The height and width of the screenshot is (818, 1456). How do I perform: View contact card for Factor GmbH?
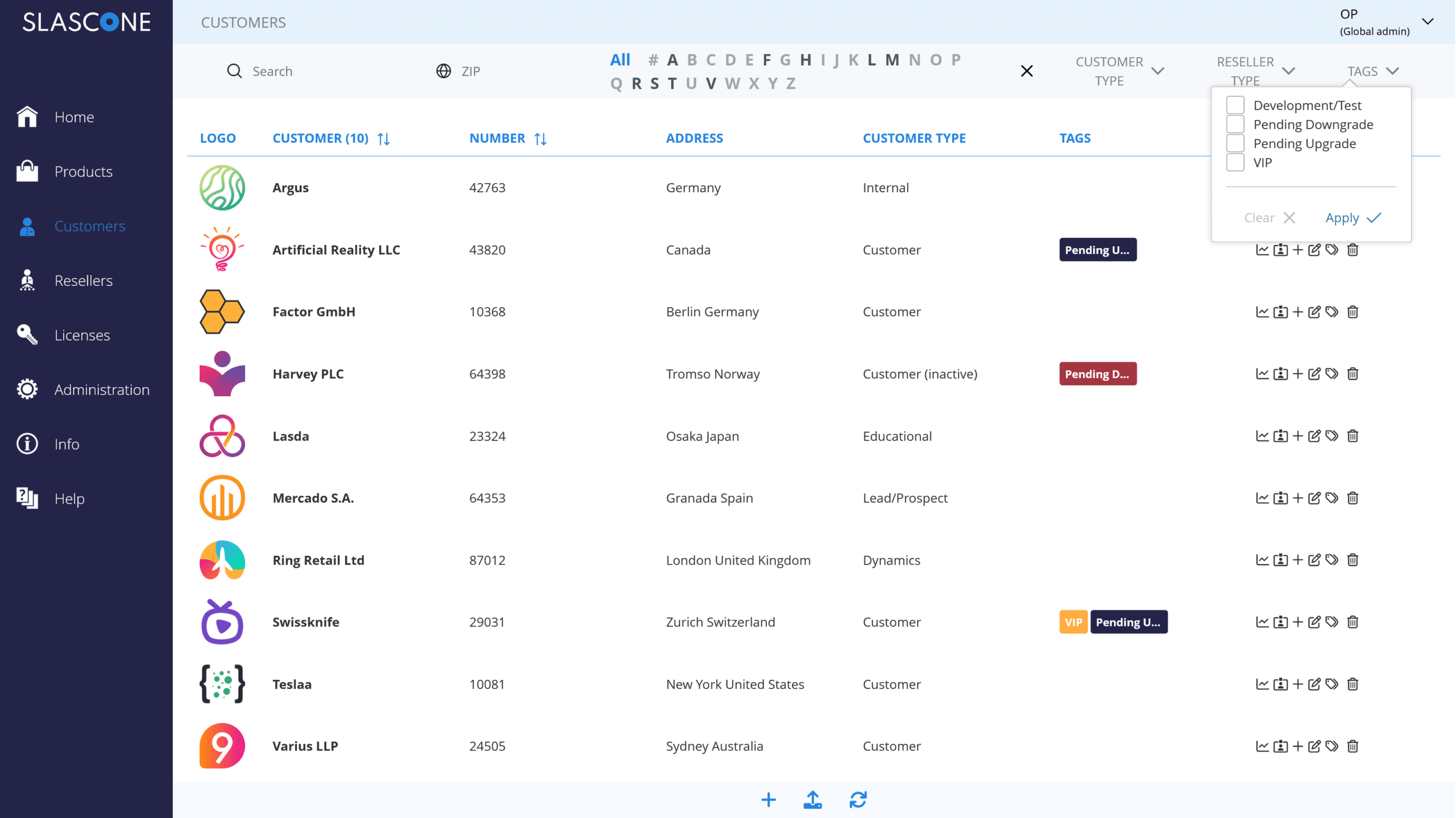[1280, 312]
